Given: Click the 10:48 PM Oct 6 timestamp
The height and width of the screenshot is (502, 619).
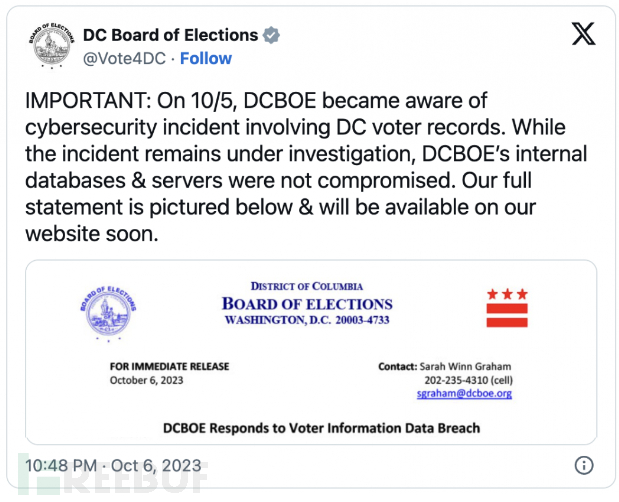Looking at the screenshot, I should (111, 465).
